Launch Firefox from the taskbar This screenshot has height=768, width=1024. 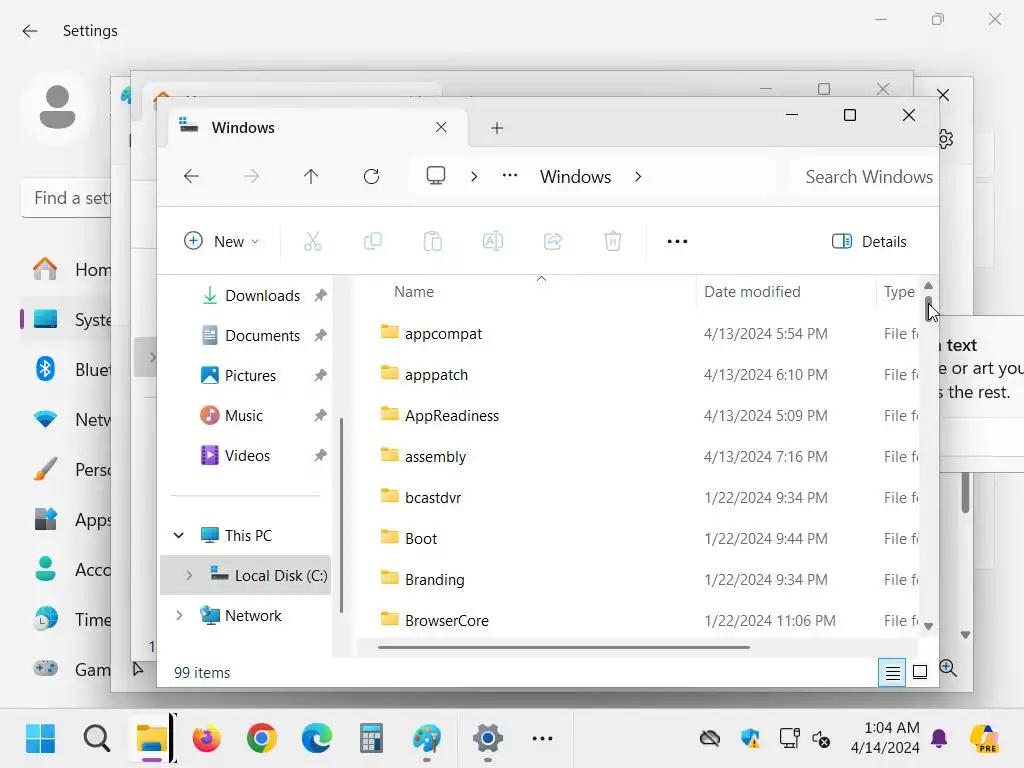coord(206,739)
